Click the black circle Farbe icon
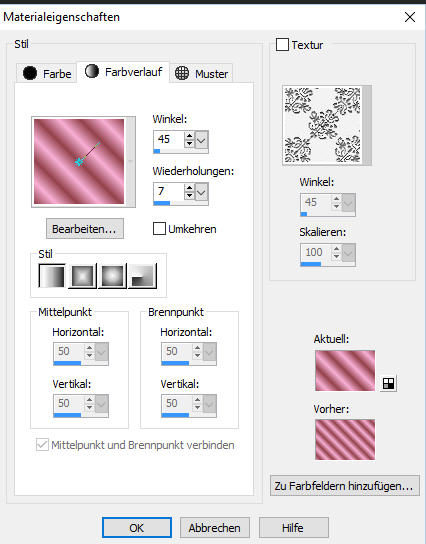426x544 pixels. (30, 73)
